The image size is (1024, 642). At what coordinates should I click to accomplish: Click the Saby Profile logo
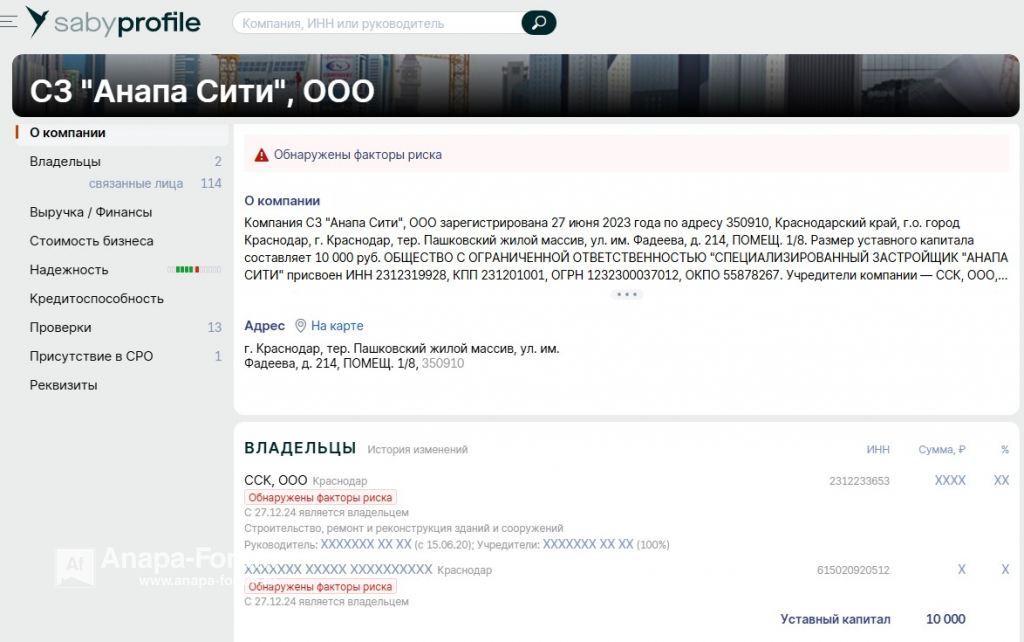point(115,21)
